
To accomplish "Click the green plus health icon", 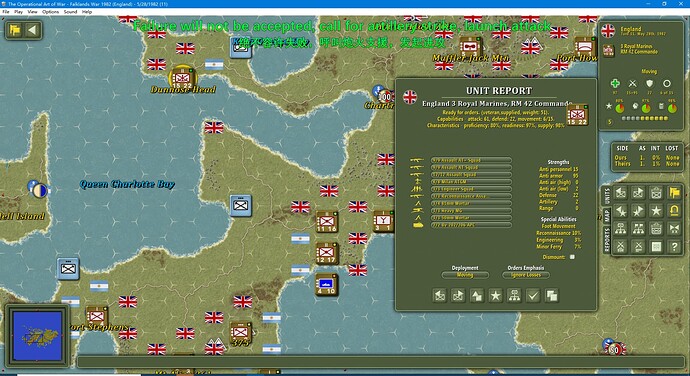I will (615, 83).
